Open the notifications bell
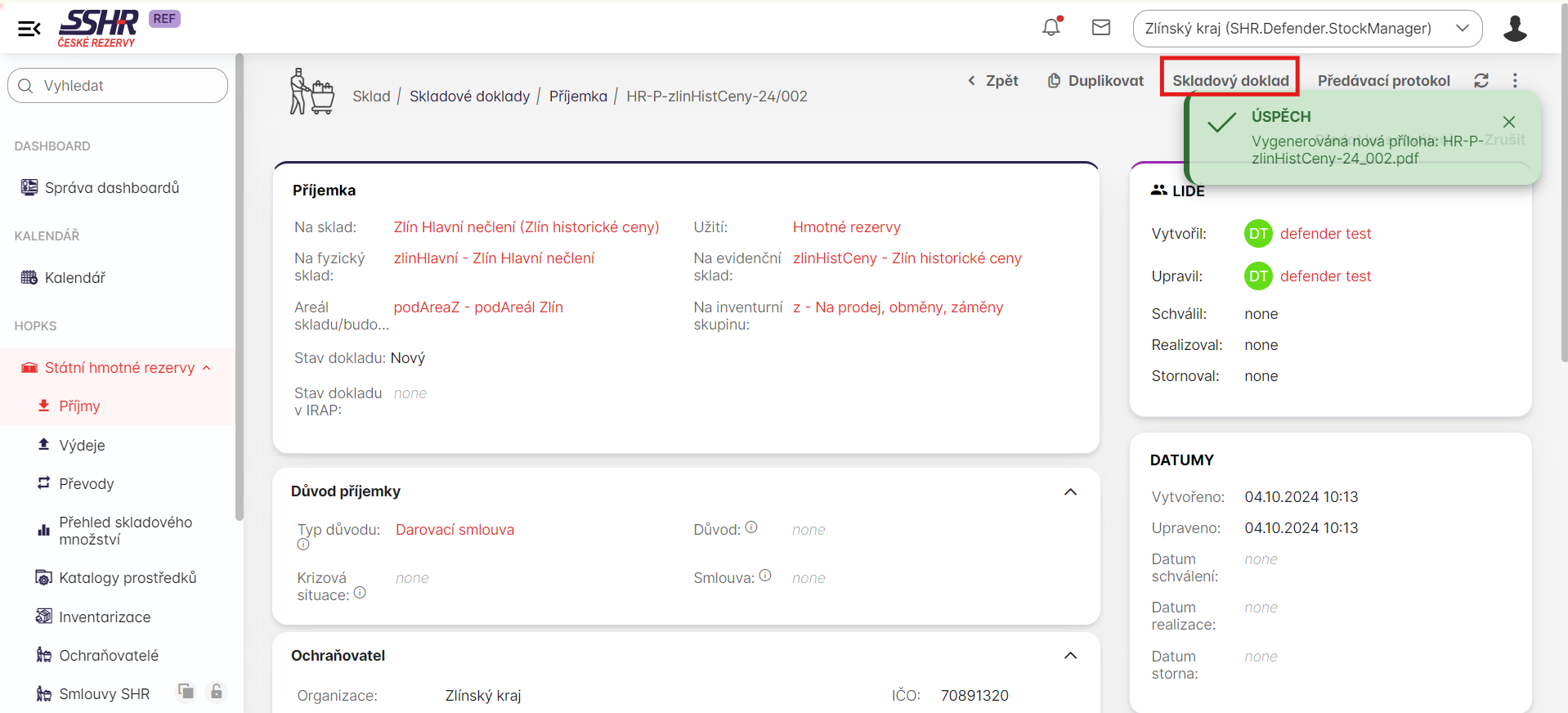 (1051, 28)
